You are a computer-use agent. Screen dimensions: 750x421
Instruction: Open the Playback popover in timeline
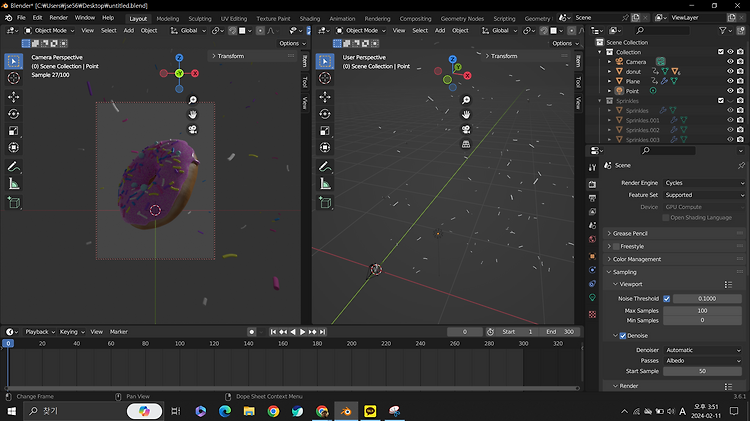point(40,332)
